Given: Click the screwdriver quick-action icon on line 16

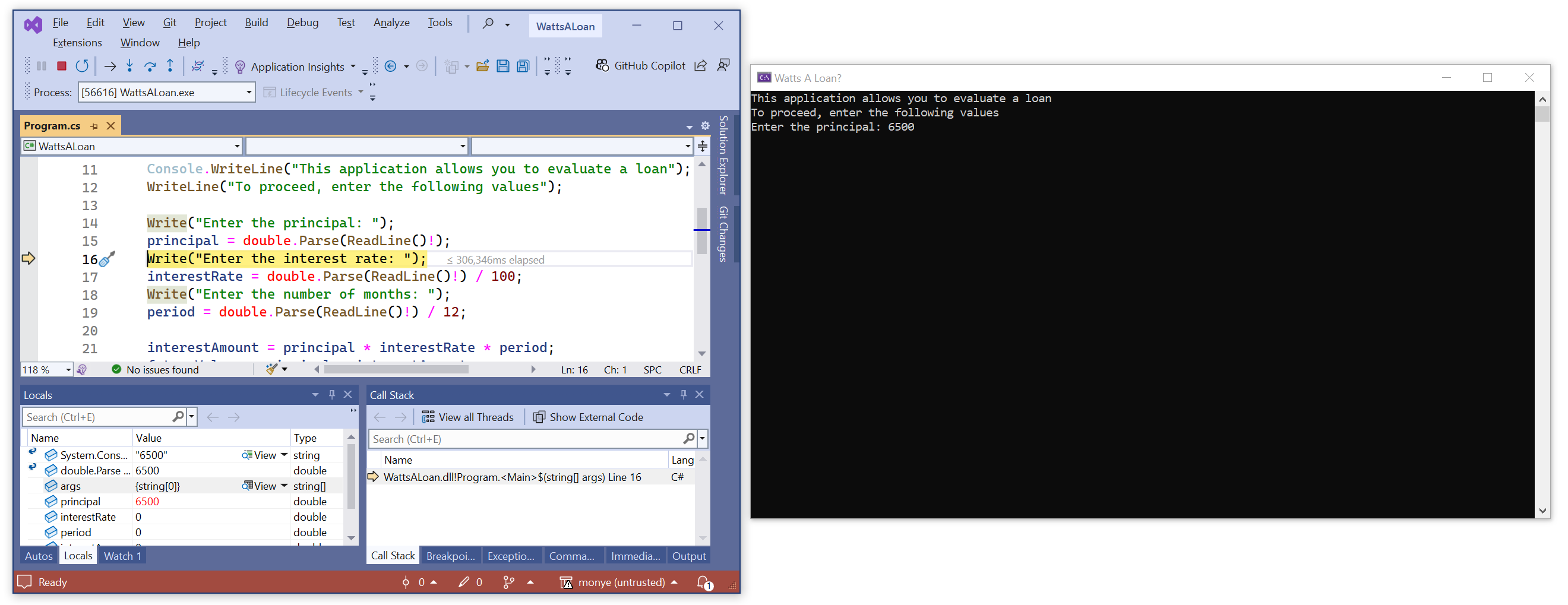Looking at the screenshot, I should [x=106, y=259].
